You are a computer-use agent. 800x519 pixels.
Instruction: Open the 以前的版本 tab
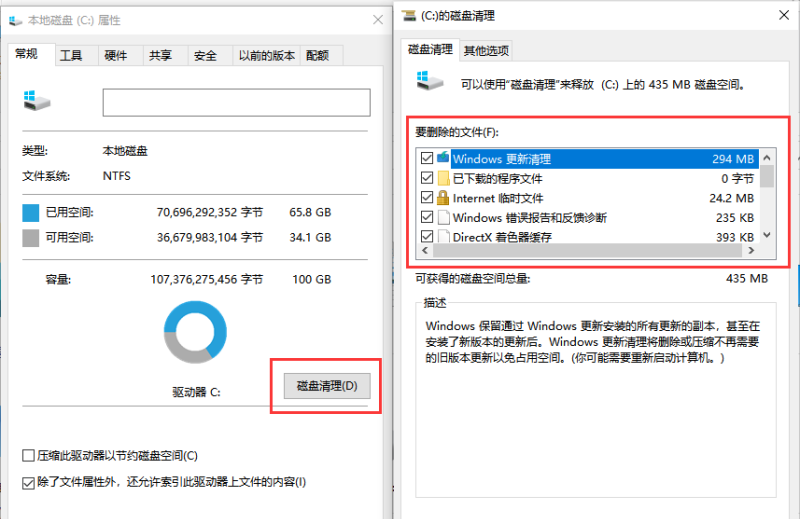point(267,55)
